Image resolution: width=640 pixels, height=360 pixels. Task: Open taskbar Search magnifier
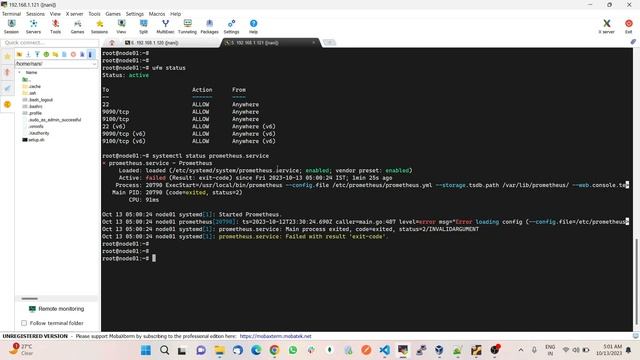[x=164, y=350]
